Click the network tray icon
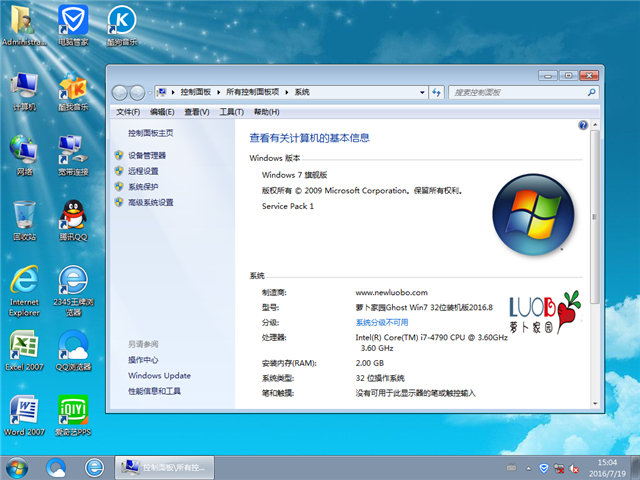This screenshot has width=640, height=480. pyautogui.click(x=559, y=468)
